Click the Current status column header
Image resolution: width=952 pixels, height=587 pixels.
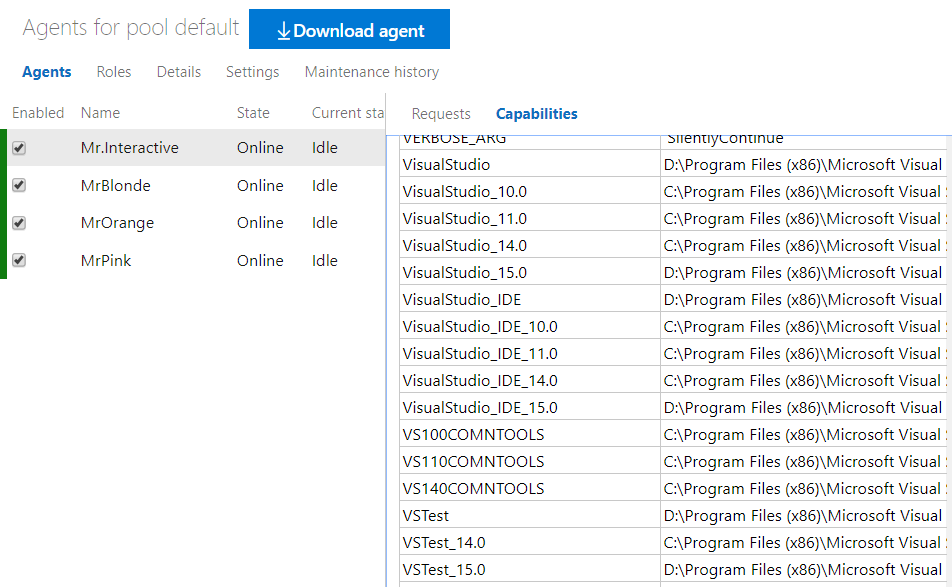click(348, 113)
